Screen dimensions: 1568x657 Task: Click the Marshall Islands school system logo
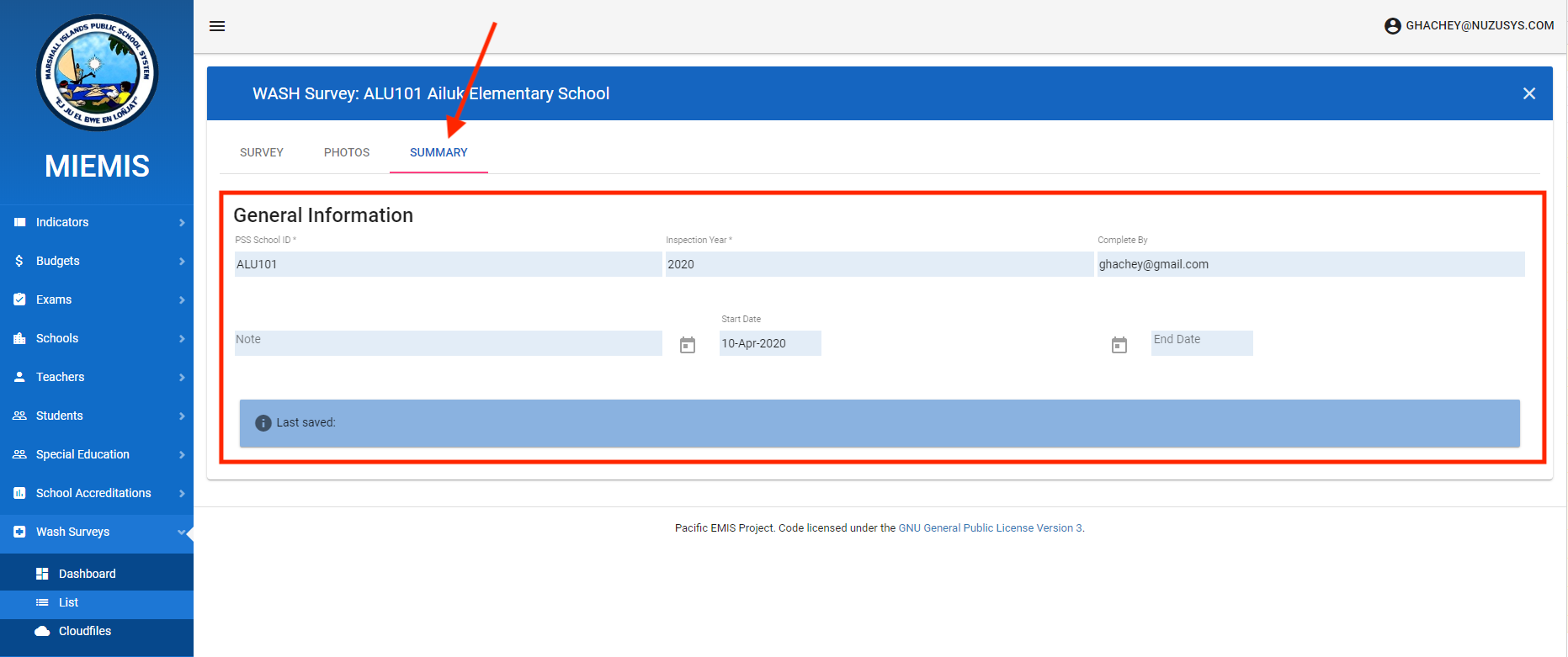[x=98, y=72]
